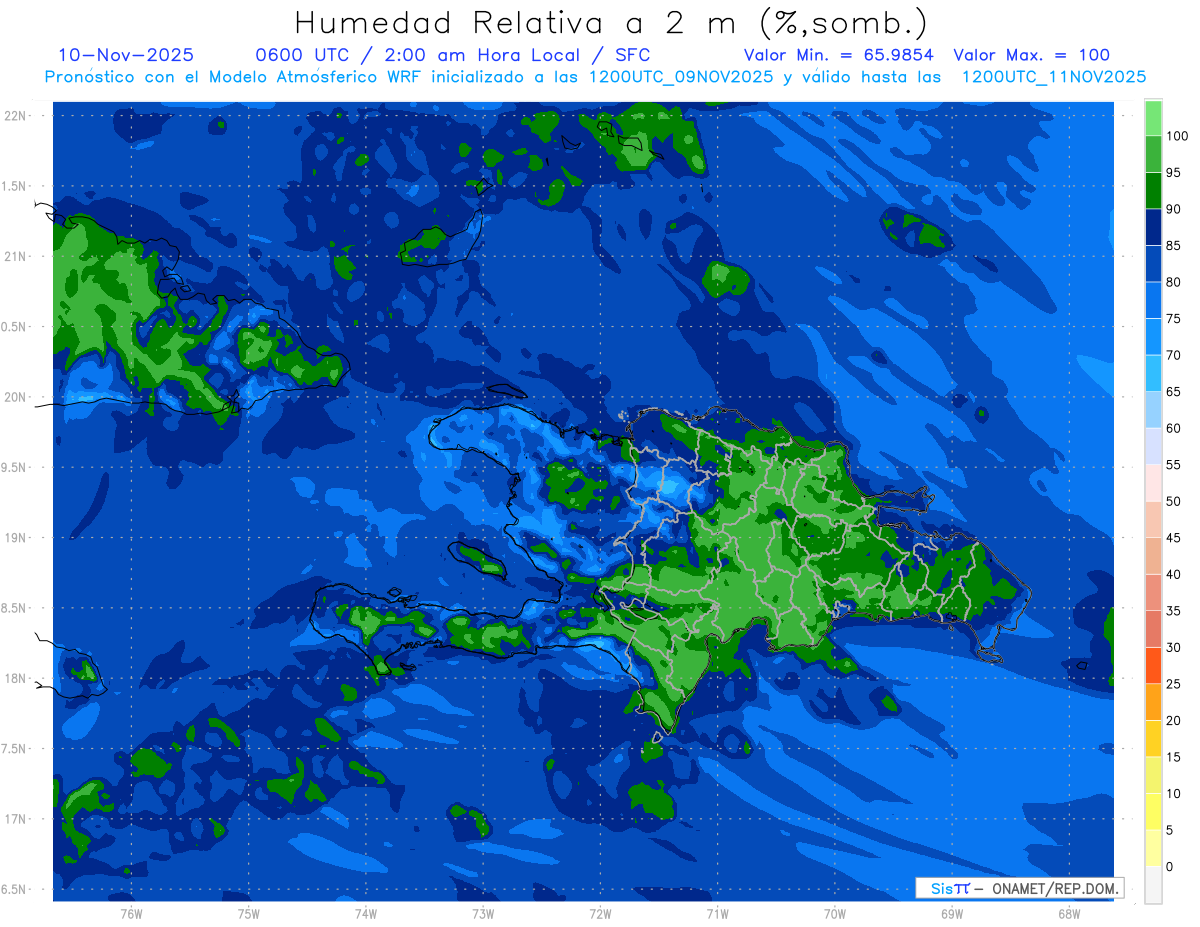Click the legend value "90"
Image resolution: width=1200 pixels, height=927 pixels.
point(1174,209)
